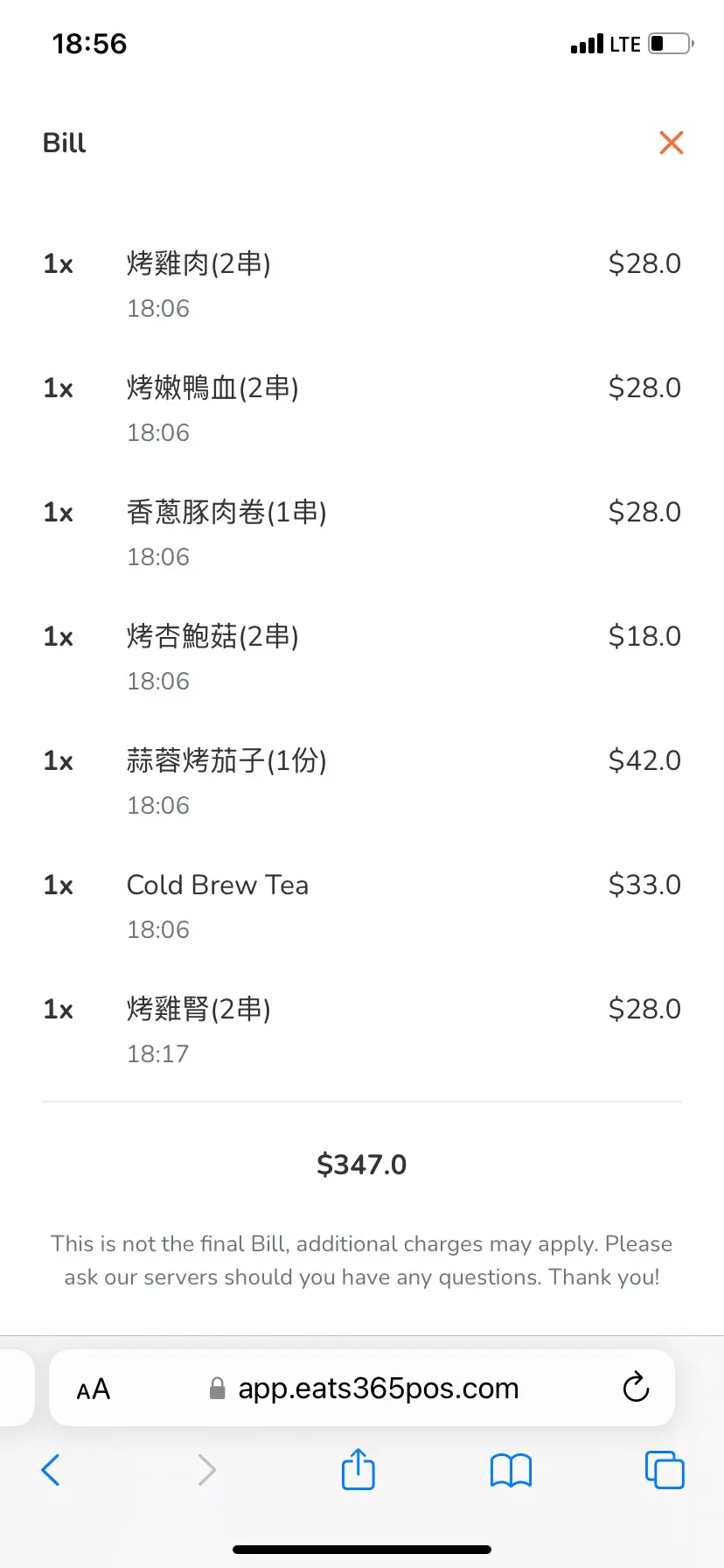Open the Safari tabs overview icon
The image size is (724, 1568).
point(665,1470)
